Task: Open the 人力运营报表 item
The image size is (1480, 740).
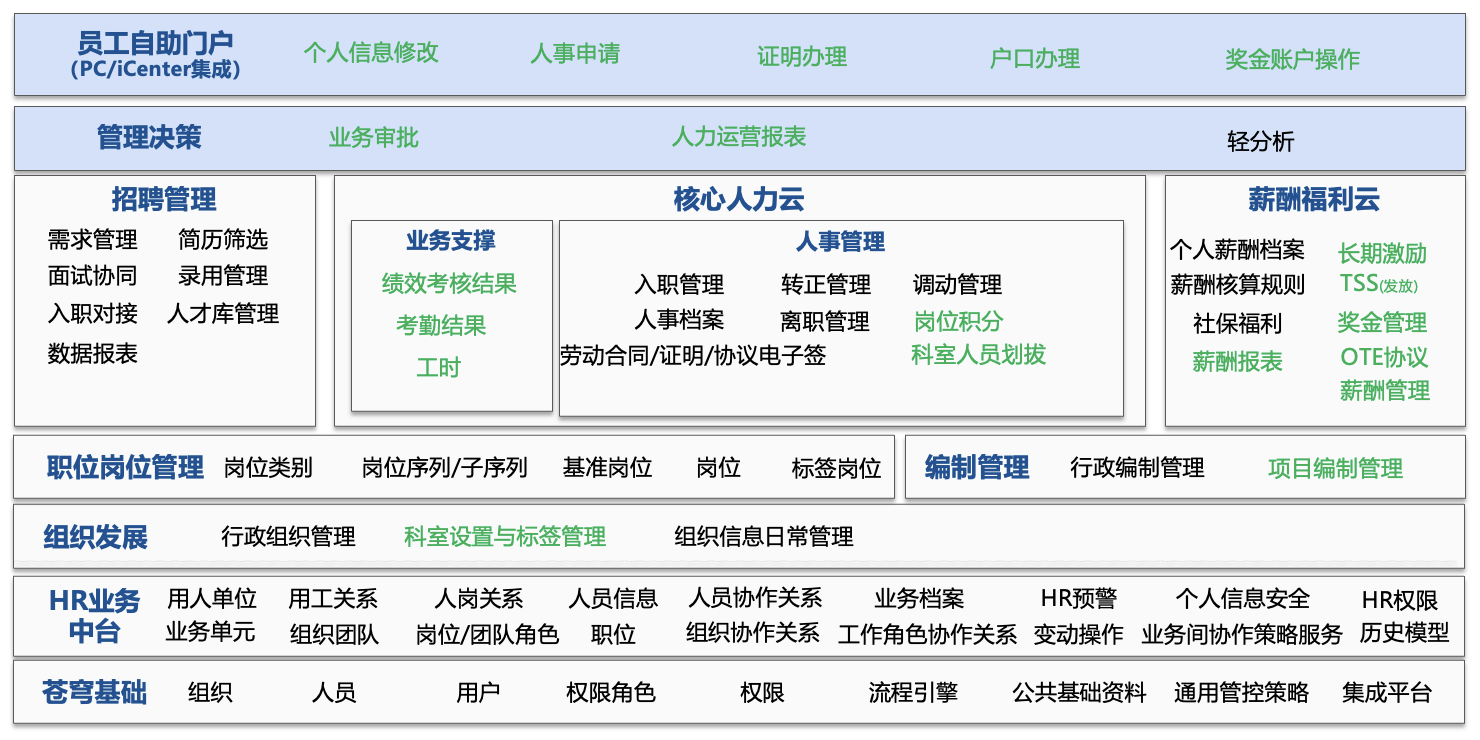Action: click(739, 137)
